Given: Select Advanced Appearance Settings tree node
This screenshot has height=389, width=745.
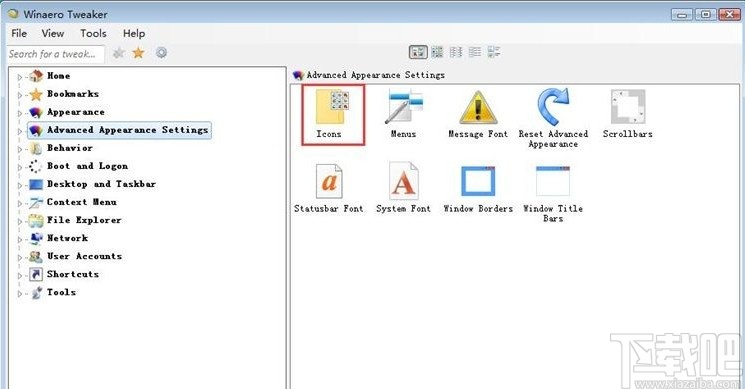Looking at the screenshot, I should pos(119,130).
